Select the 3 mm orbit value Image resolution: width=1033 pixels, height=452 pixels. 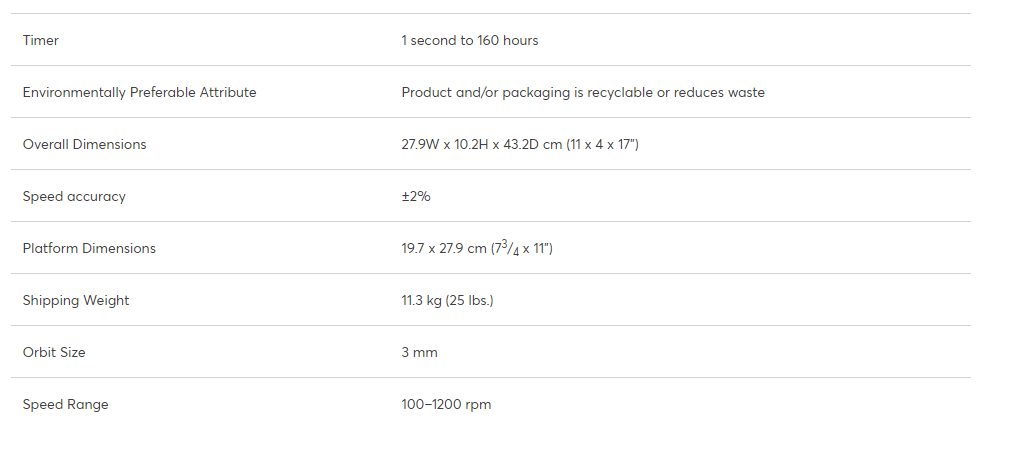[x=420, y=353]
